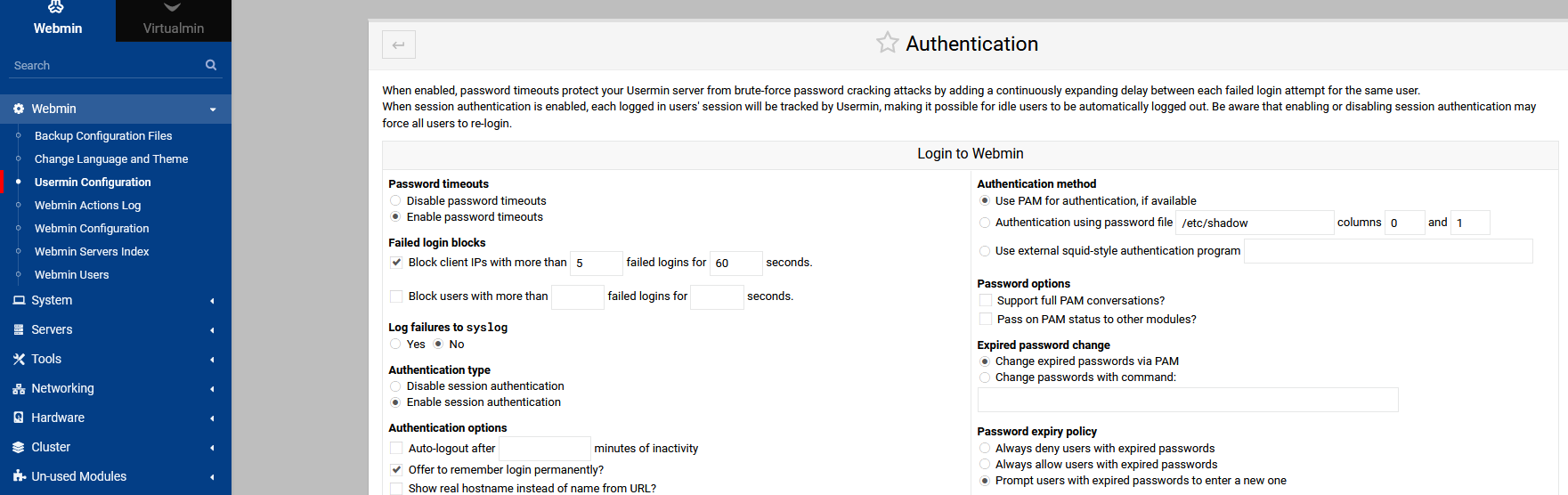Click the System laptop icon
The width and height of the screenshot is (1568, 495).
tap(19, 300)
